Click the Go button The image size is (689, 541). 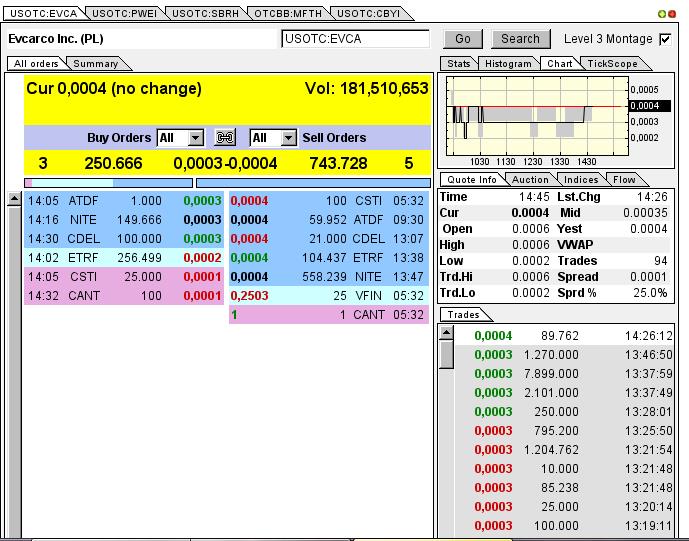pos(463,39)
